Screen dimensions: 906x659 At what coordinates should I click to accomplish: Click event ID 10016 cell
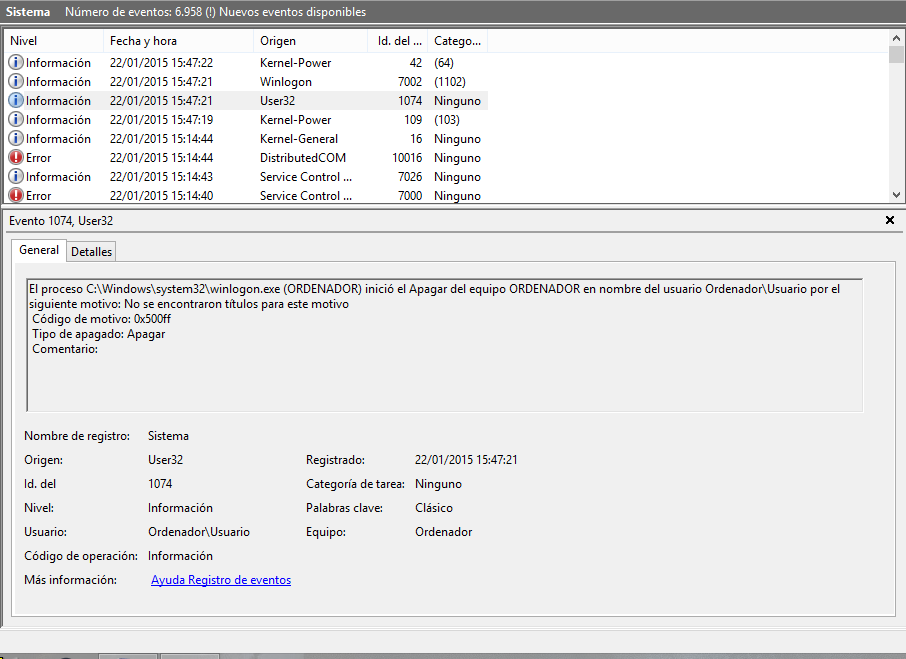[407, 158]
